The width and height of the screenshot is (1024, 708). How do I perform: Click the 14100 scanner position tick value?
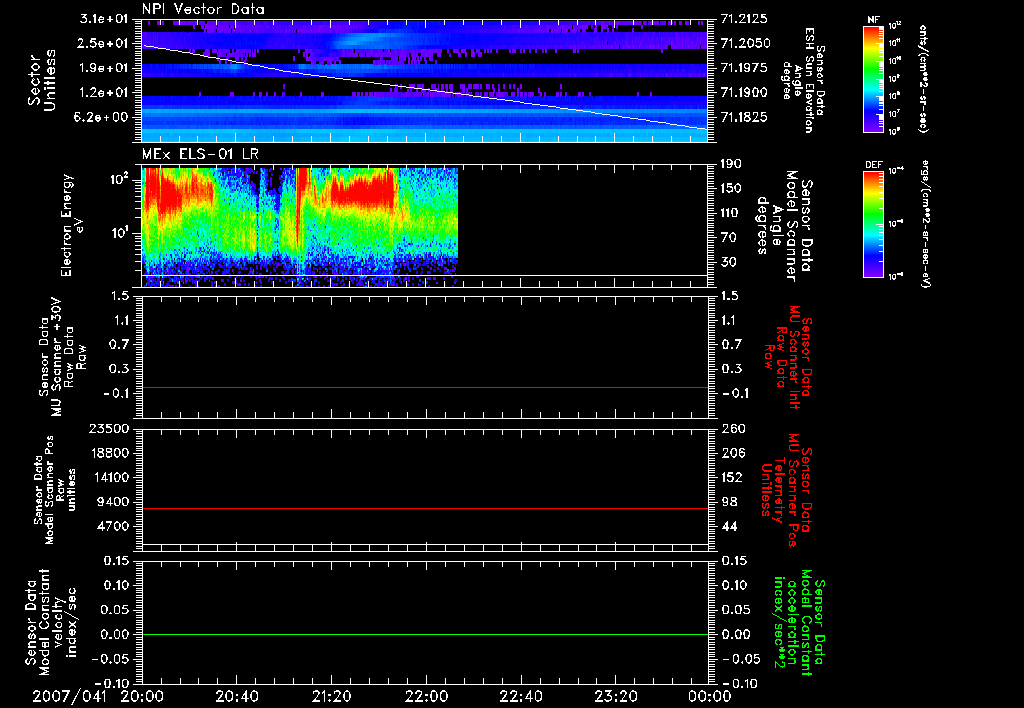pyautogui.click(x=108, y=477)
